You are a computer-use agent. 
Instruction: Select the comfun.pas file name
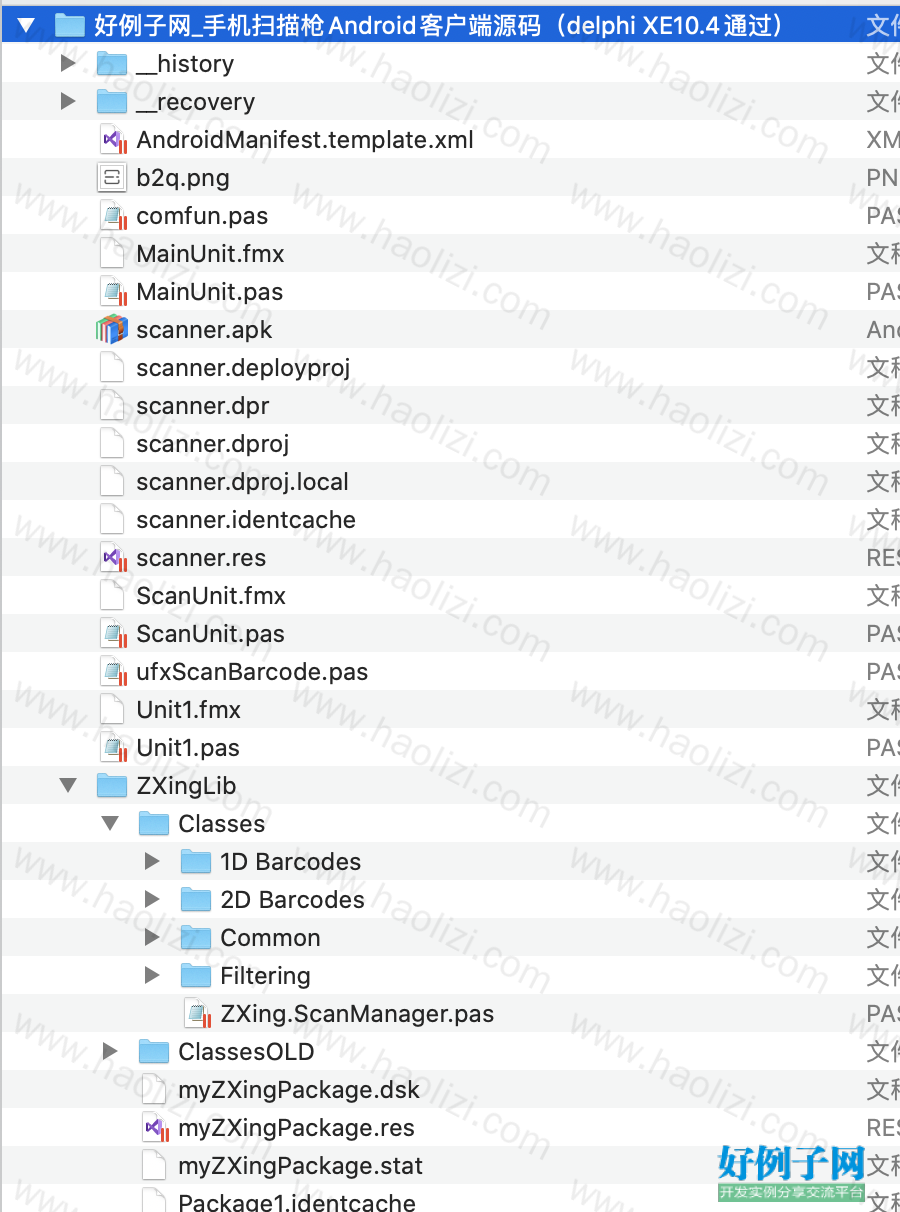tap(202, 216)
